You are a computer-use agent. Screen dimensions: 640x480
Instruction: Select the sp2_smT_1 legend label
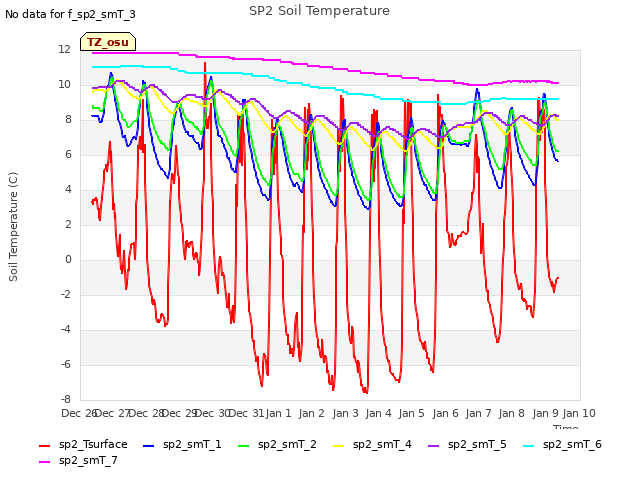192,444
